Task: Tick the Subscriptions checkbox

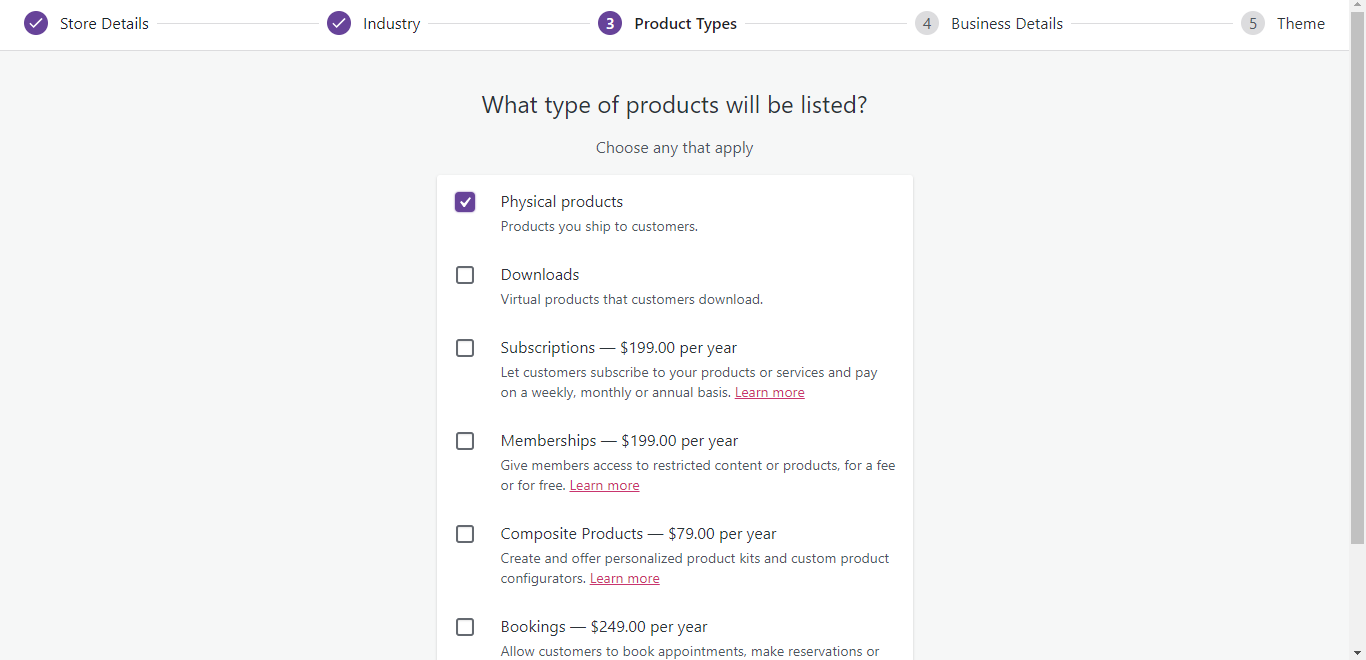Action: (x=465, y=348)
